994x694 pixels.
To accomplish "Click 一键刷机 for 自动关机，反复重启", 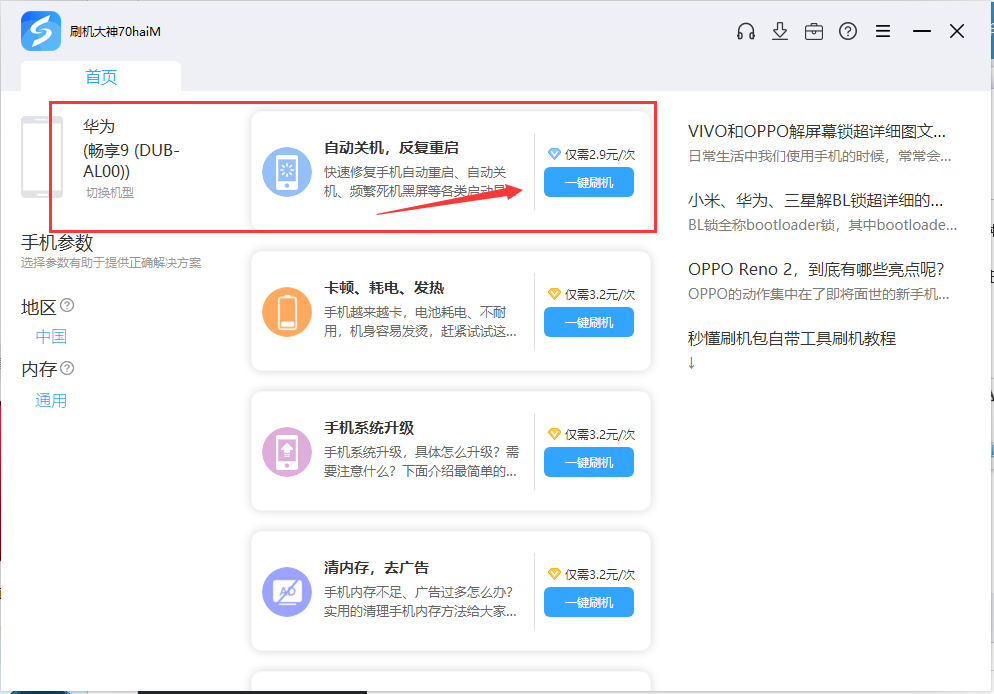I will tap(589, 183).
